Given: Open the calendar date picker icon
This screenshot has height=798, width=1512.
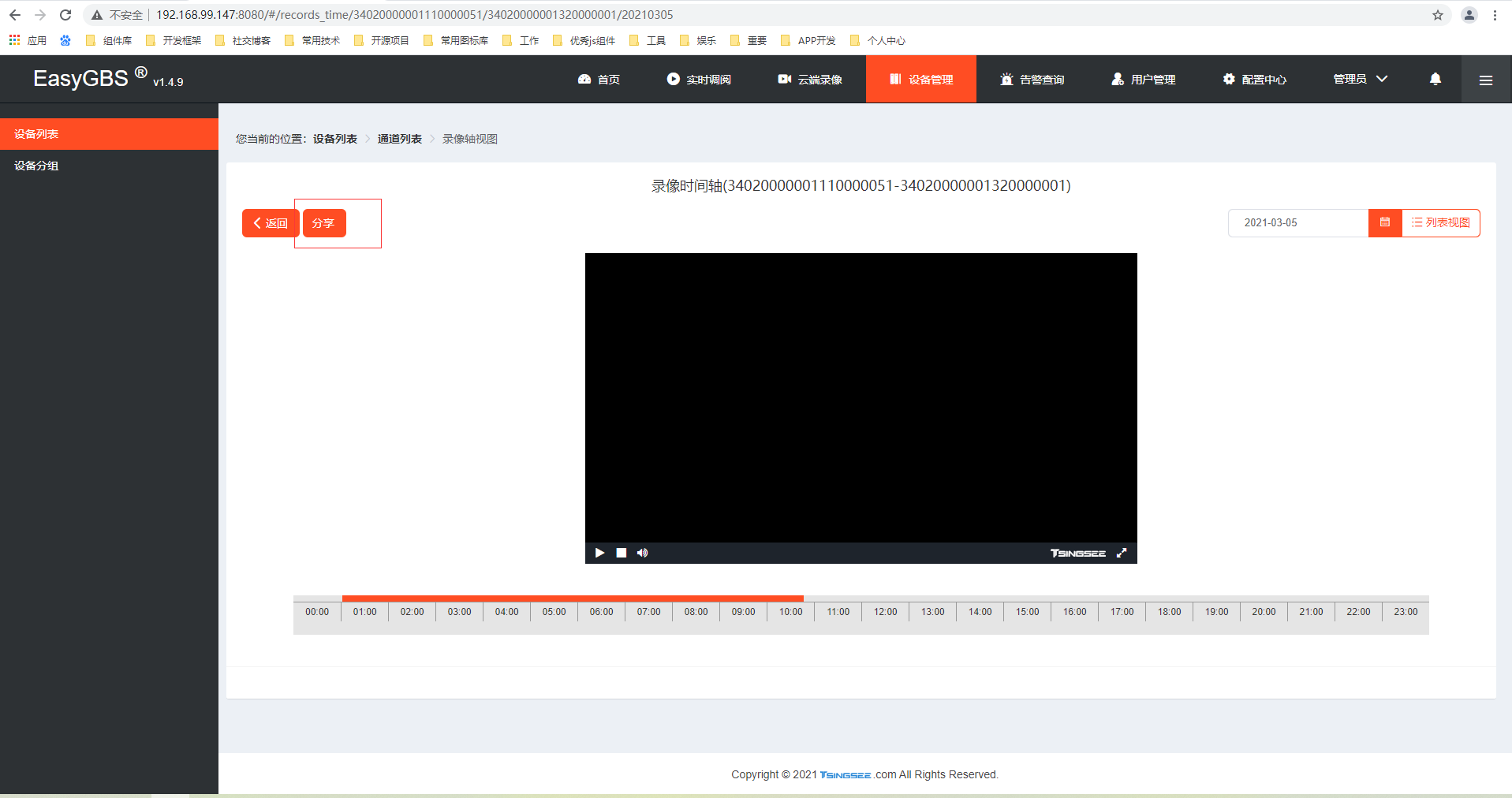Looking at the screenshot, I should (x=1385, y=222).
